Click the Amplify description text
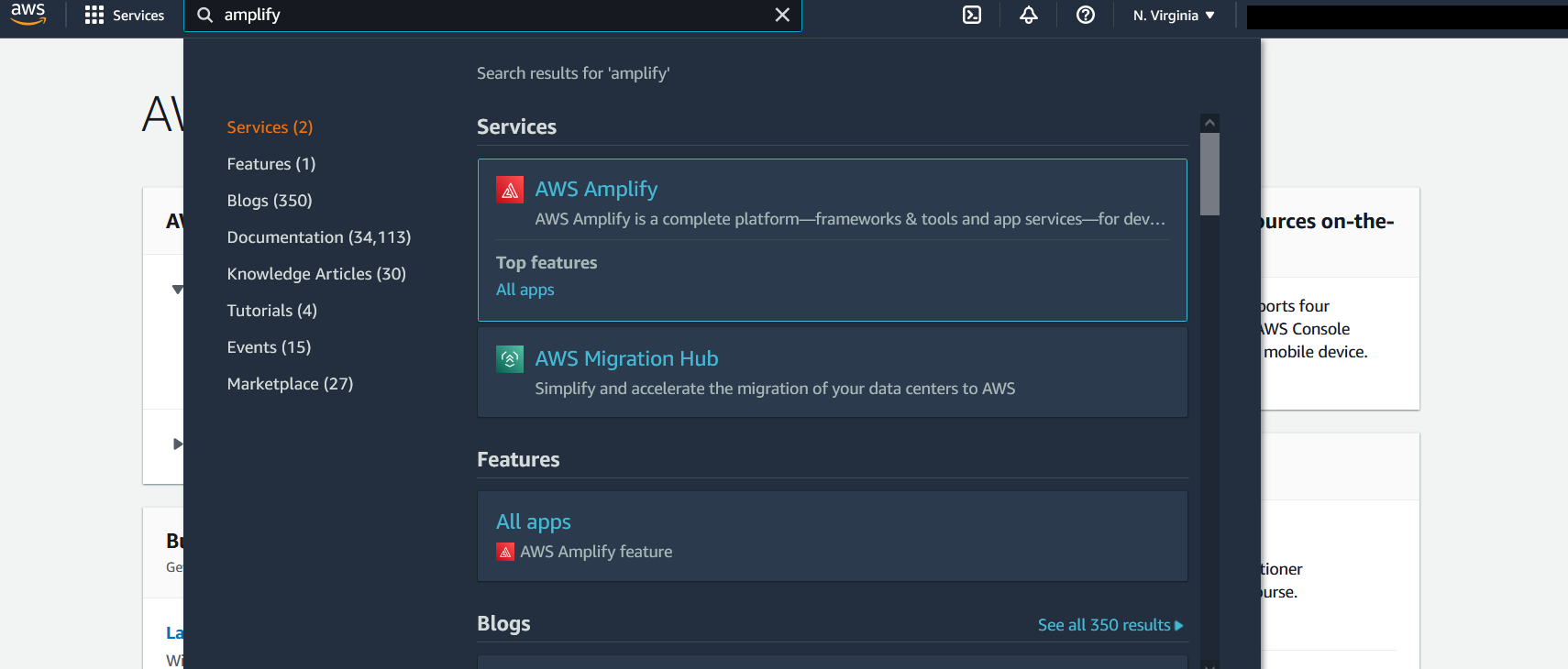Viewport: 1568px width, 669px height. click(x=850, y=219)
